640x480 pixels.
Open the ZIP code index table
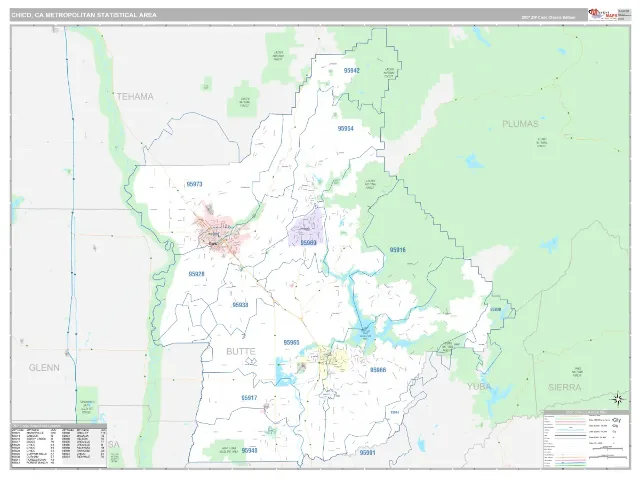click(59, 445)
